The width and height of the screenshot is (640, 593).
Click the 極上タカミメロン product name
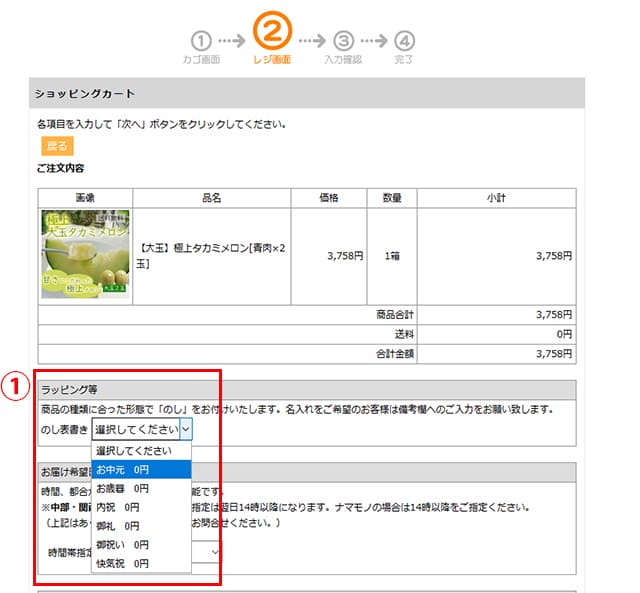(210, 255)
